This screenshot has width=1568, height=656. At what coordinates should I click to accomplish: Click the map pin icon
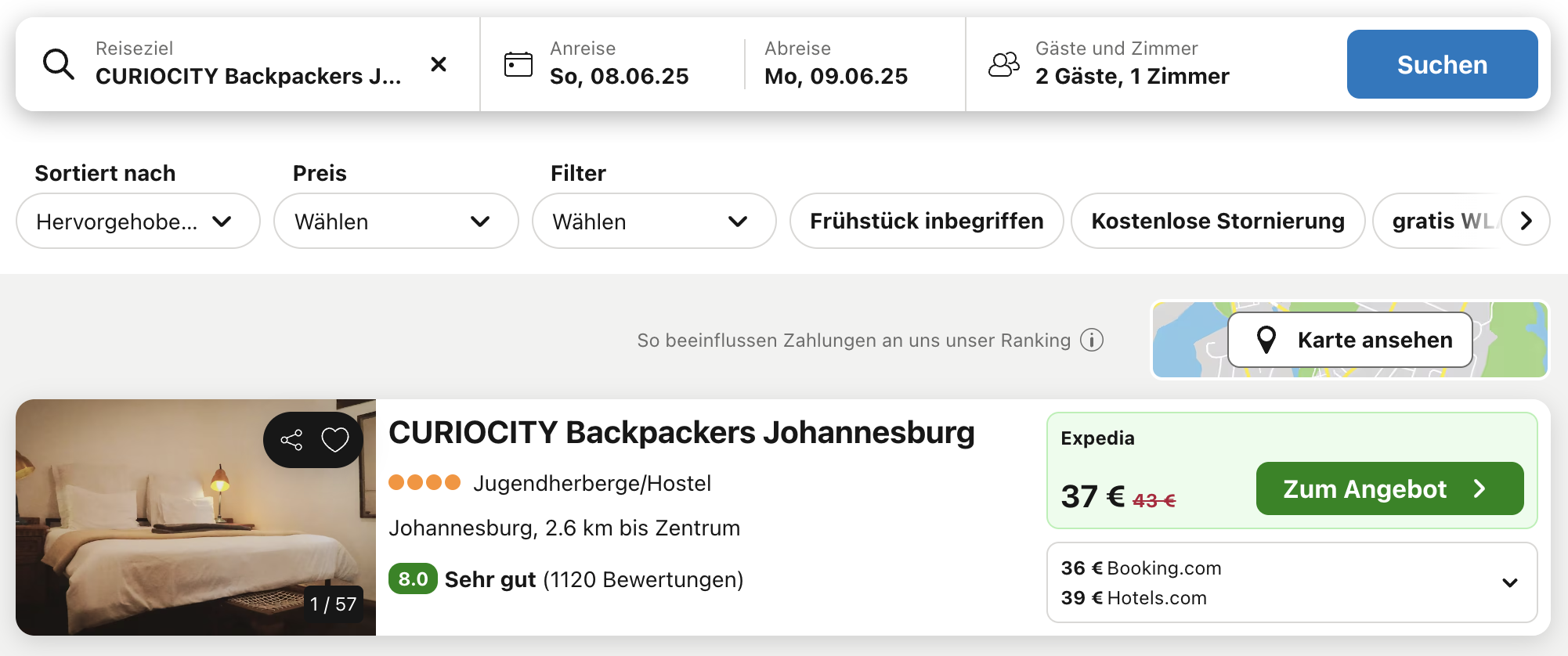pyautogui.click(x=1266, y=340)
